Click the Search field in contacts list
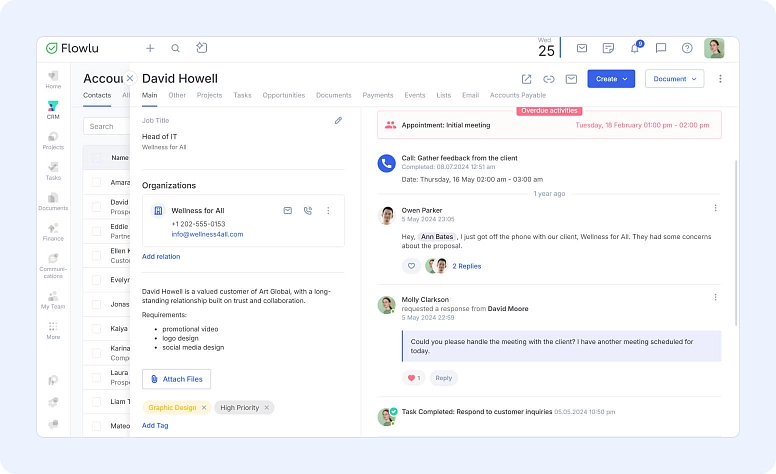This screenshot has height=474, width=776. (x=105, y=126)
